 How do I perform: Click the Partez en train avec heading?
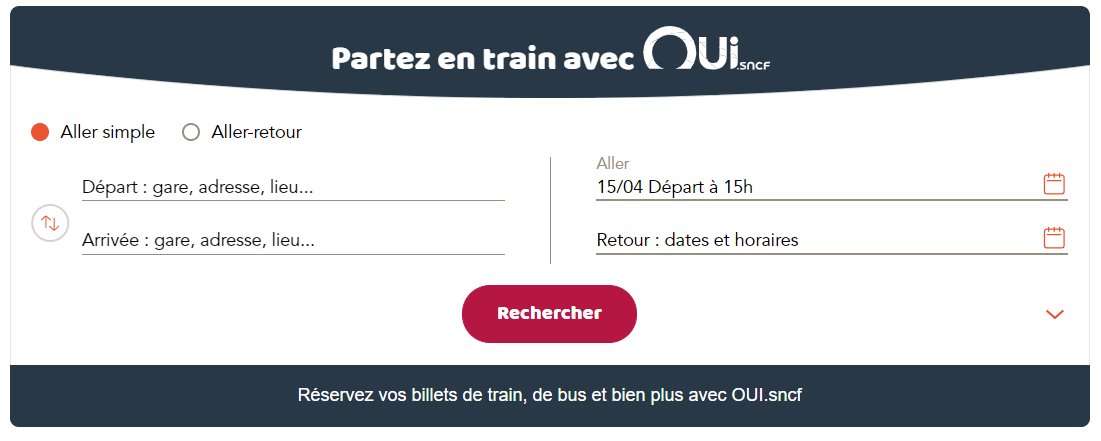click(x=483, y=59)
